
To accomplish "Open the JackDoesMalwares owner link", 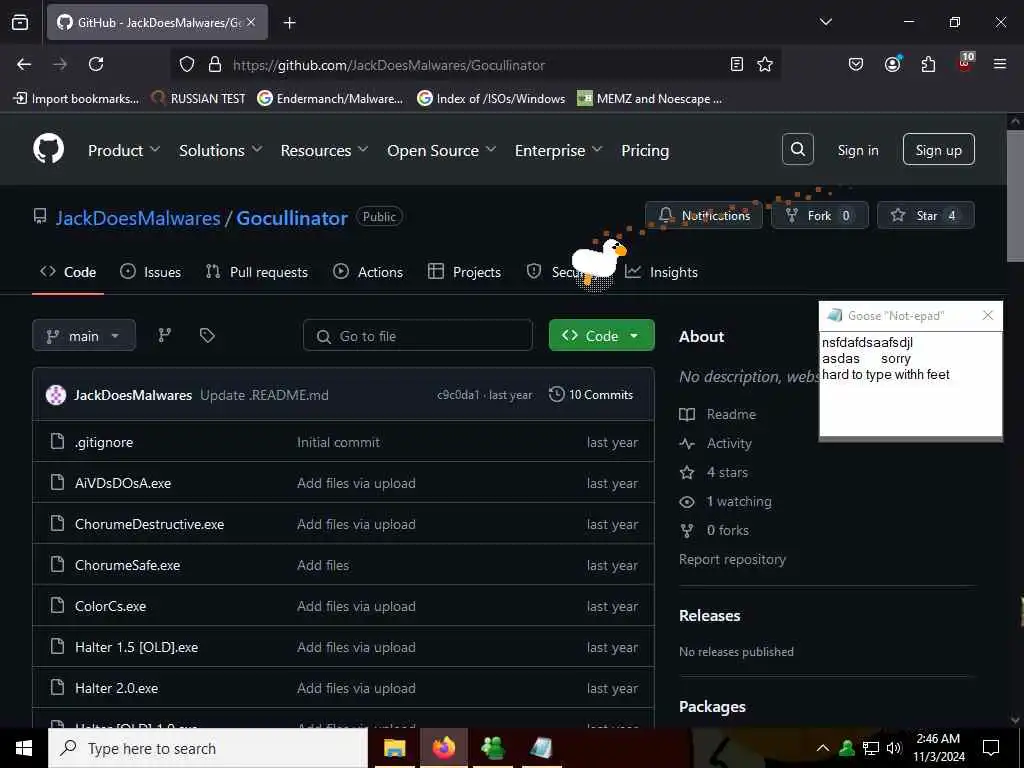I will [138, 217].
